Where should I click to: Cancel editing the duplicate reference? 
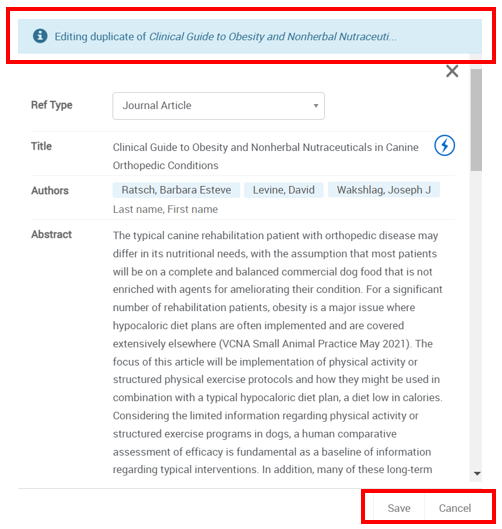(455, 508)
